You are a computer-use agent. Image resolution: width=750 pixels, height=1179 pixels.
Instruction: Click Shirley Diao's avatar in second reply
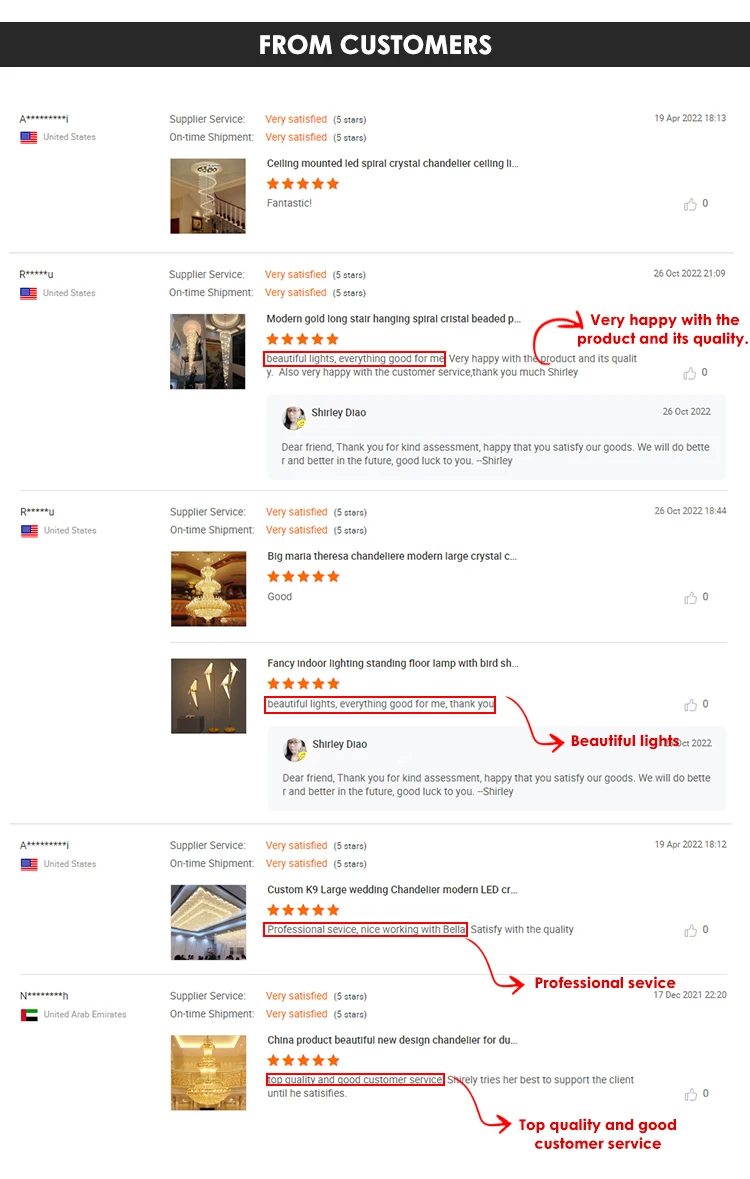coord(294,749)
